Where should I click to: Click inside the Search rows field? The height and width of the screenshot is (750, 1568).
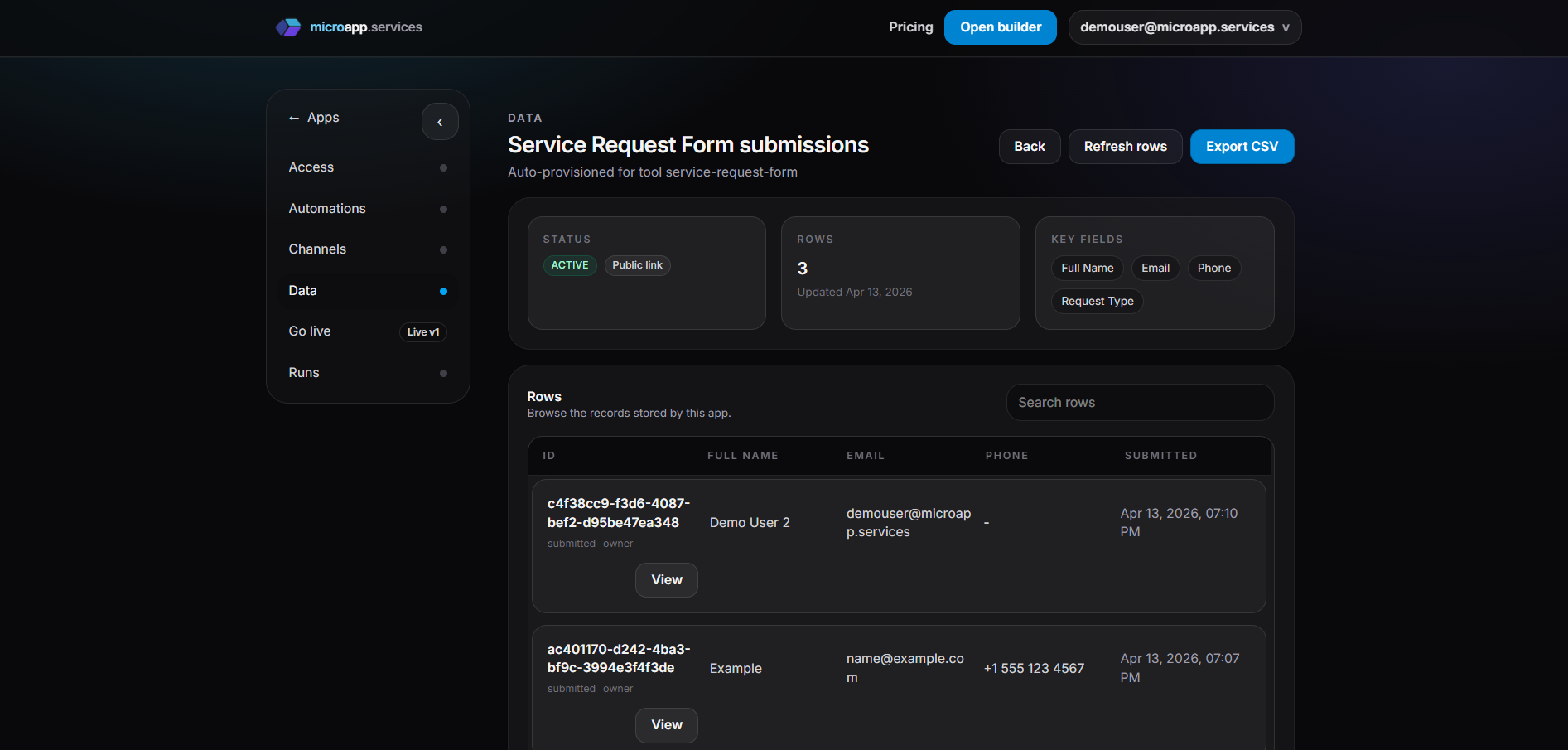click(1140, 402)
